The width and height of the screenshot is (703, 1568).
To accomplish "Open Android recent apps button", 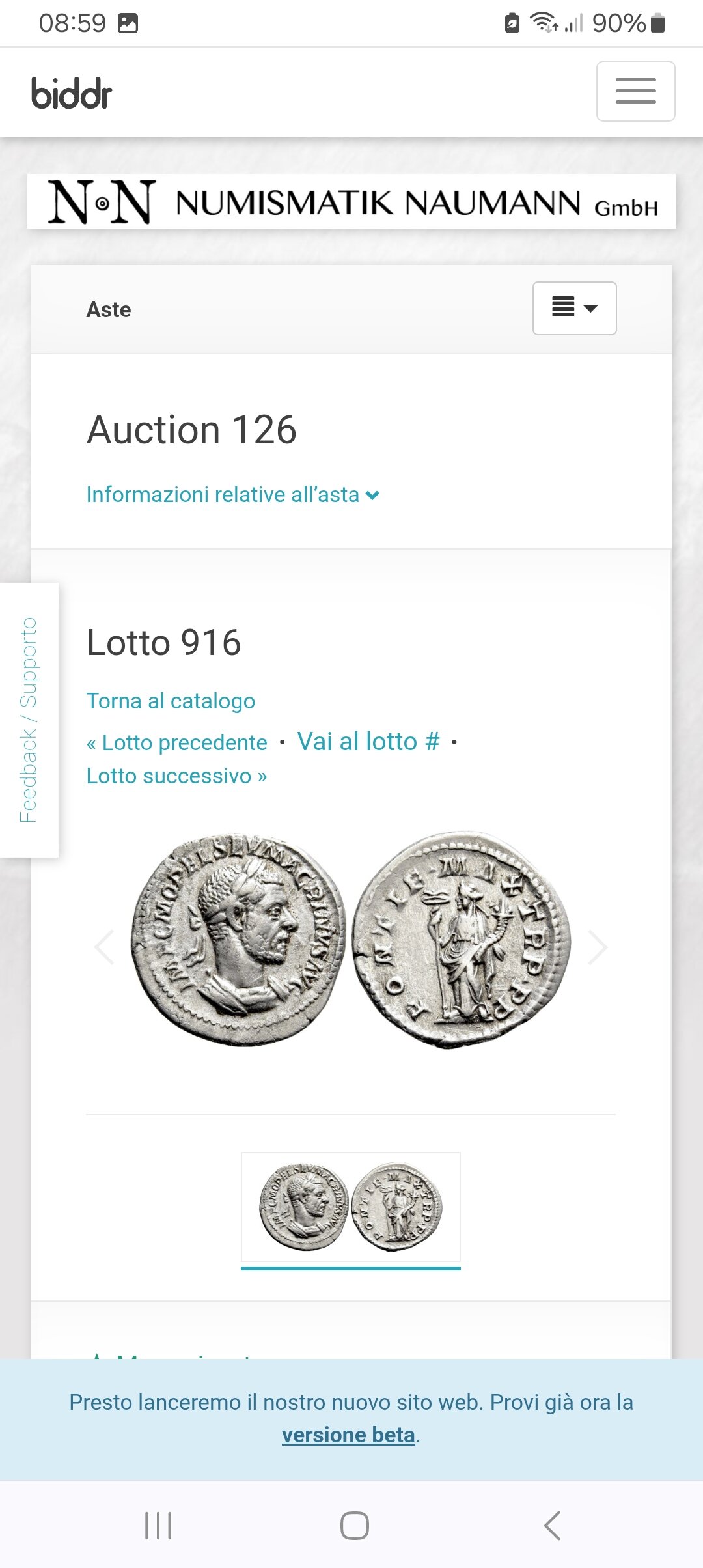I will [x=158, y=1525].
